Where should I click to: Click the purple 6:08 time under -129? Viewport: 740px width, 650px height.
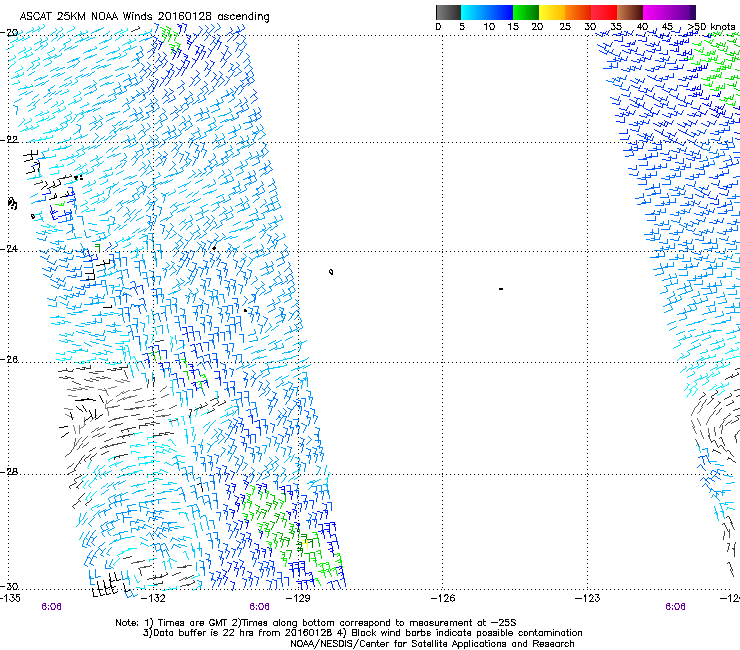click(x=260, y=607)
